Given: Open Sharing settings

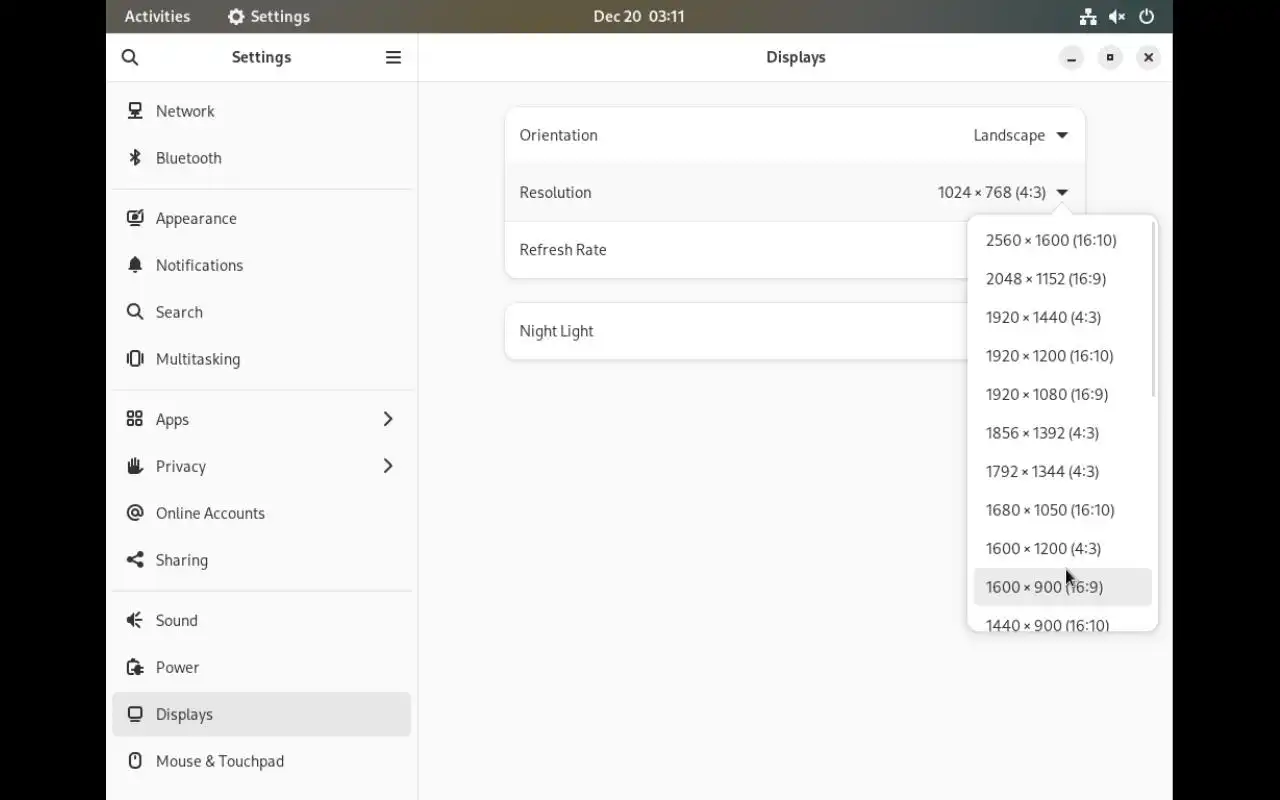Looking at the screenshot, I should [x=261, y=560].
